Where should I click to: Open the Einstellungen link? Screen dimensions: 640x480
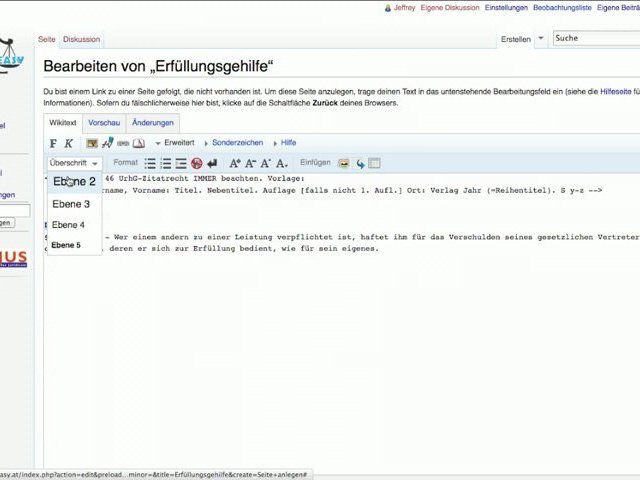pos(506,7)
